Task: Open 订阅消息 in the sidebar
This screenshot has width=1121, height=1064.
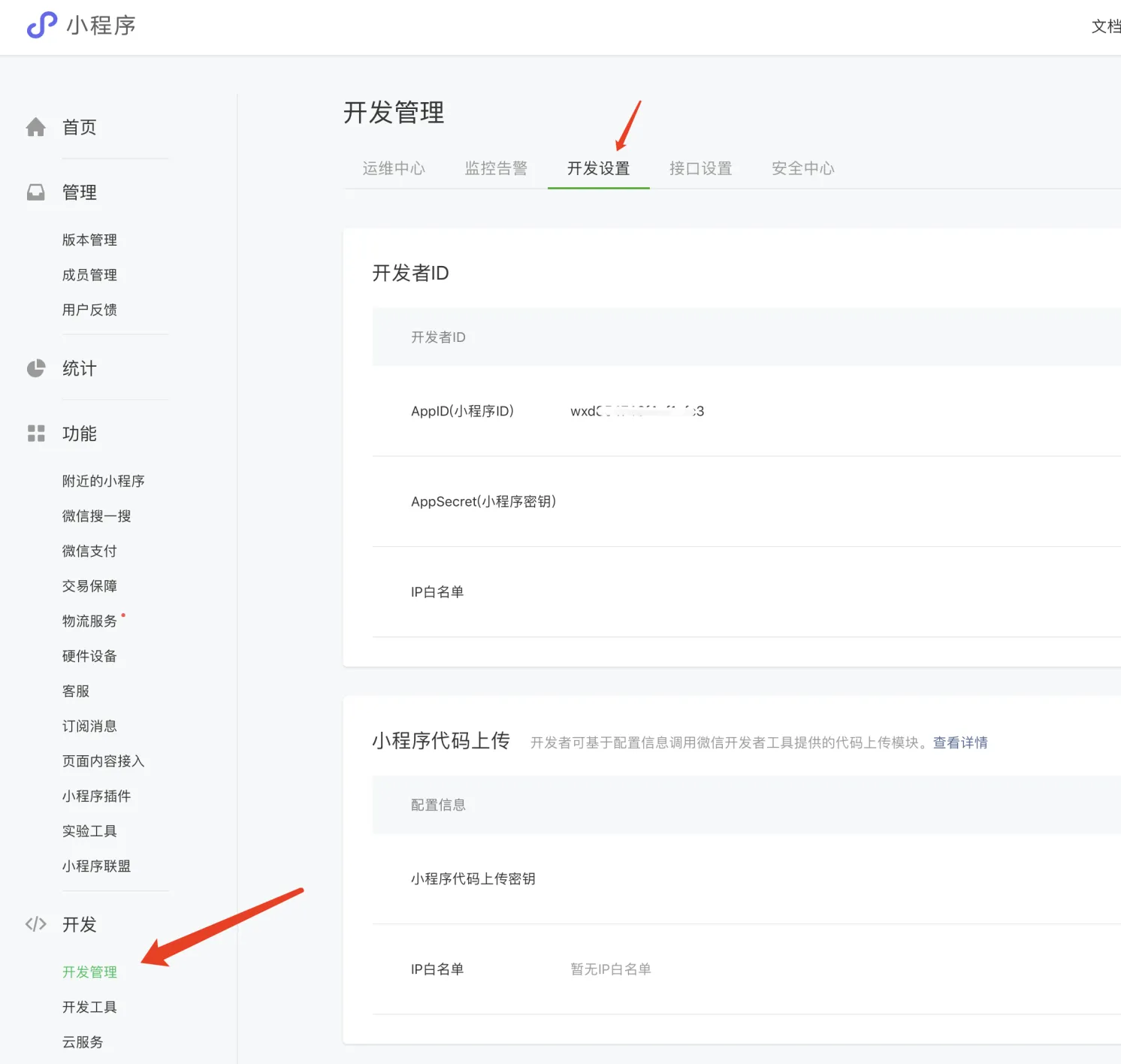Action: (x=89, y=726)
